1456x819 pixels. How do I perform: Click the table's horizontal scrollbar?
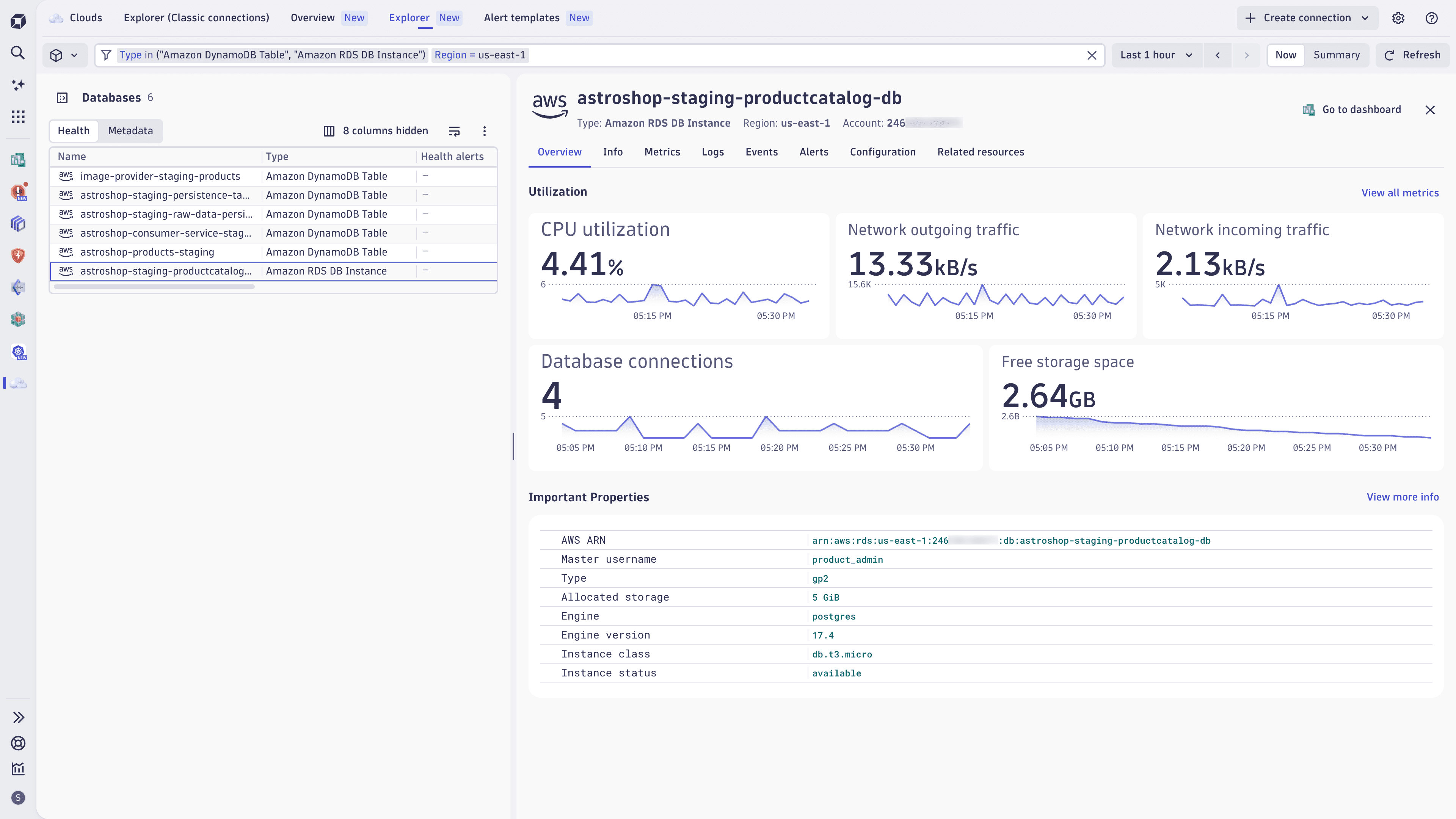[x=154, y=287]
